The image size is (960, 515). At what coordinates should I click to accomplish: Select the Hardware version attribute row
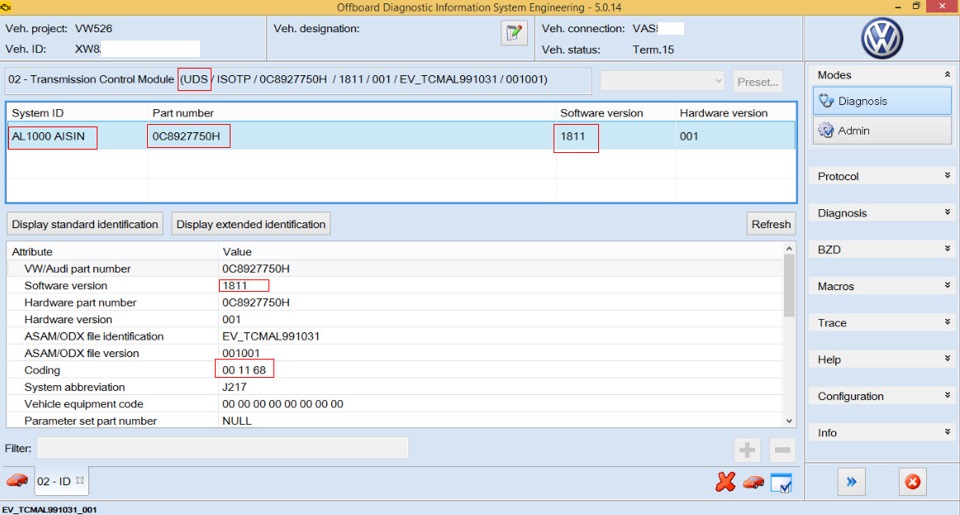(x=395, y=319)
